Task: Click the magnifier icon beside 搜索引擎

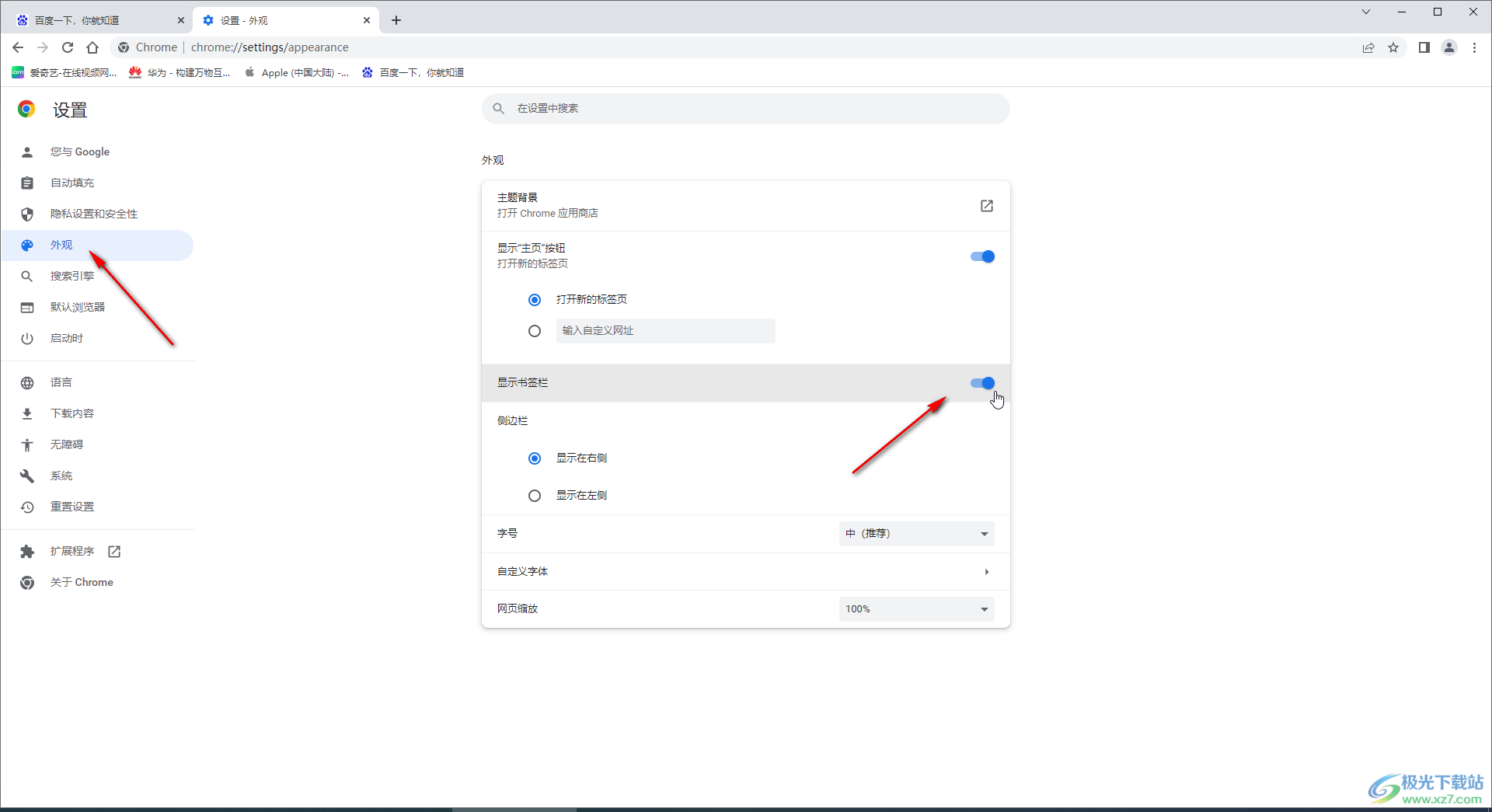Action: 27,277
